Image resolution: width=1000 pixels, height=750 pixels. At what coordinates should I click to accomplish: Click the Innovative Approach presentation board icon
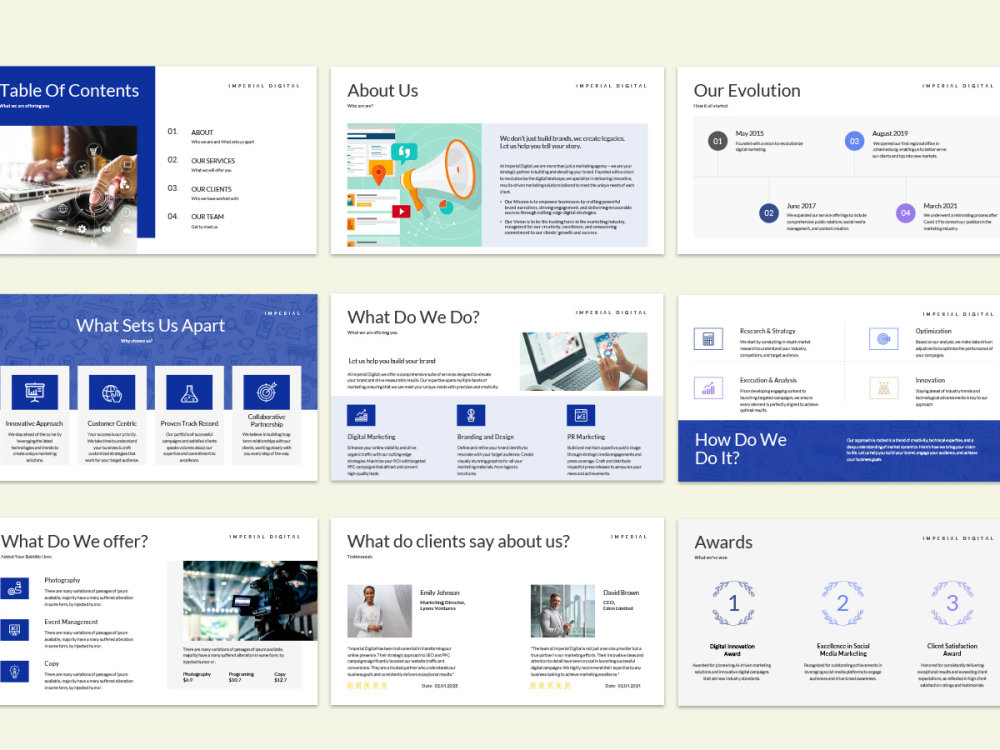tap(34, 392)
